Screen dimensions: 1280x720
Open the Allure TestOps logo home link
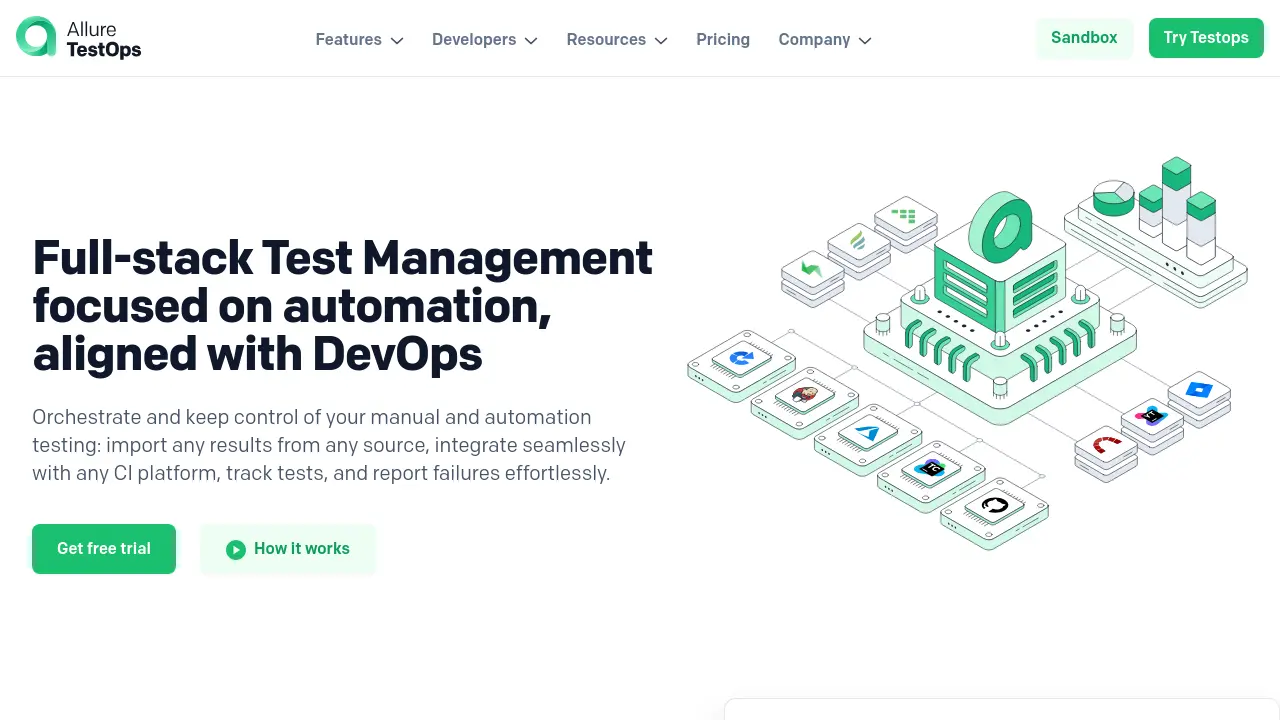[79, 38]
